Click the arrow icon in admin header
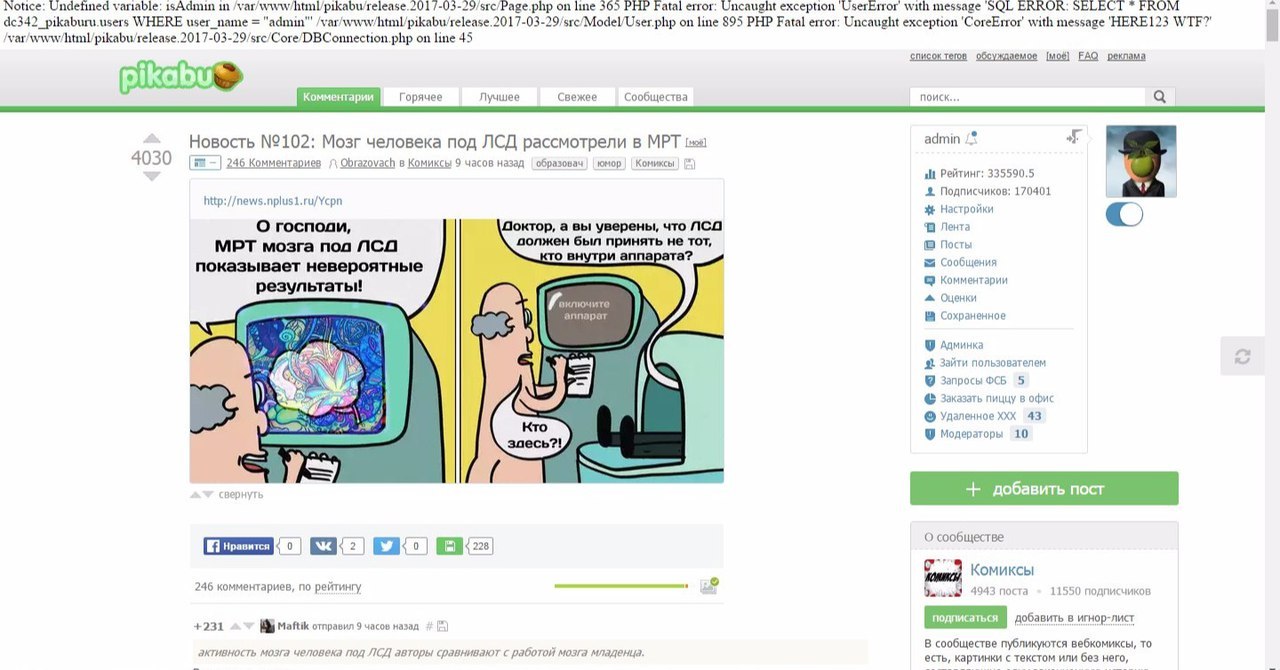Viewport: 1280px width, 670px height. point(1074,137)
